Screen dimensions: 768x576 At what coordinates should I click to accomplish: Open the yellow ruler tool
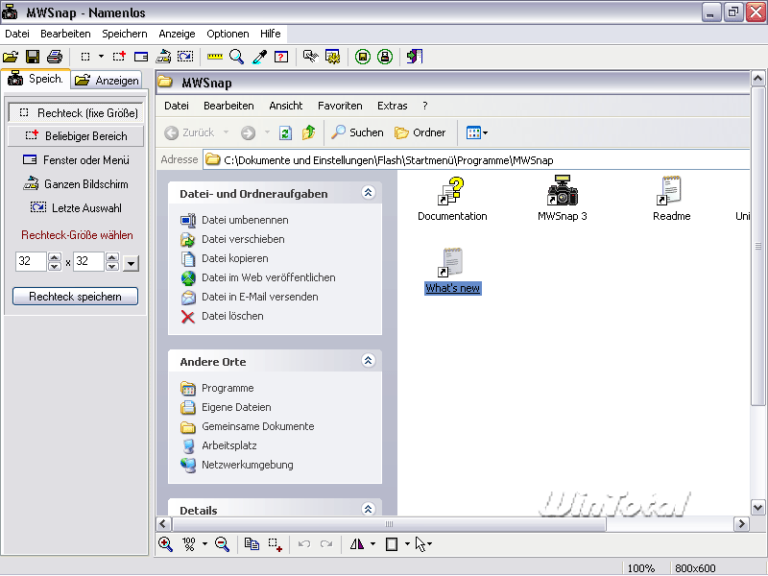click(x=215, y=57)
